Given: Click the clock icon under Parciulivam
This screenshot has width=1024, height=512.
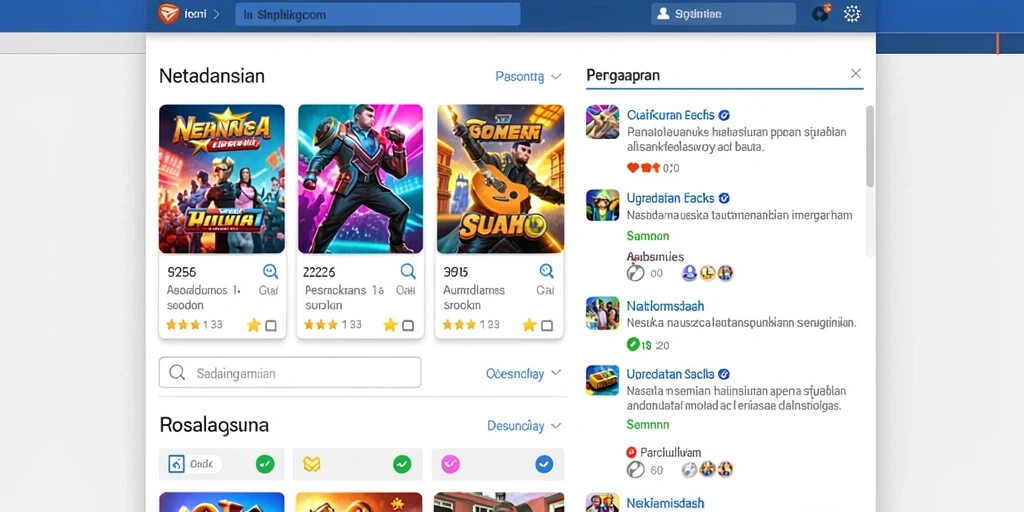Looking at the screenshot, I should [635, 469].
